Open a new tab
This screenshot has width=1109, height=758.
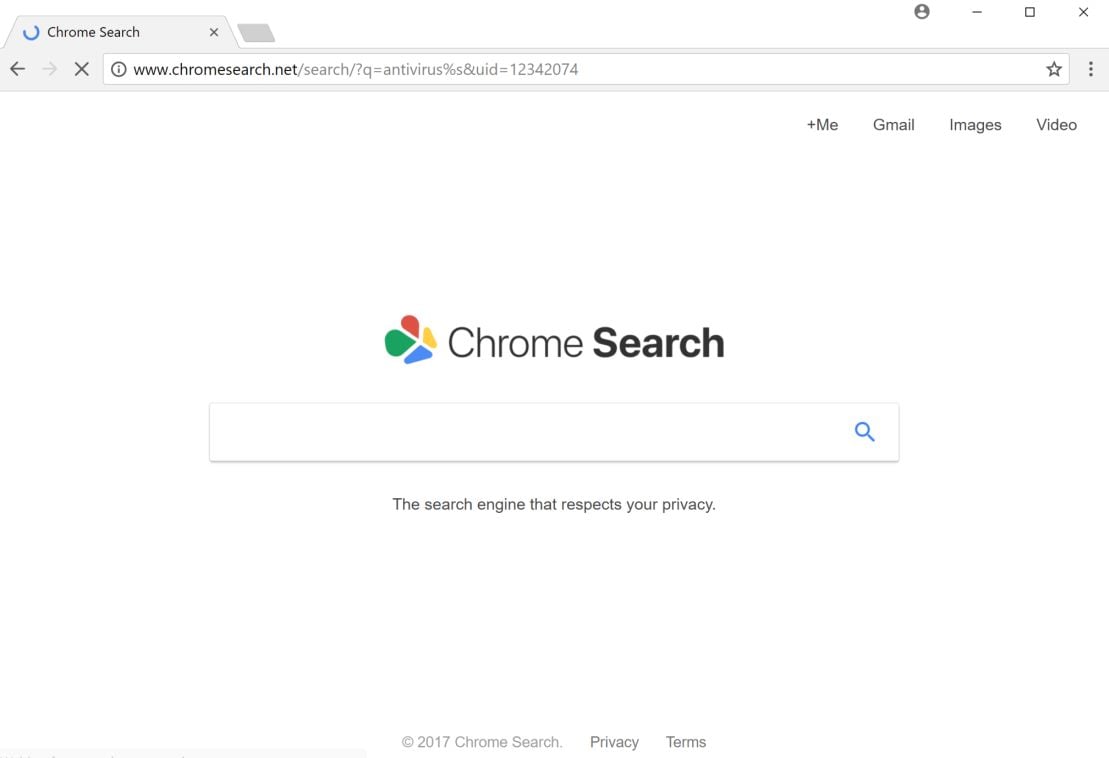pyautogui.click(x=256, y=33)
